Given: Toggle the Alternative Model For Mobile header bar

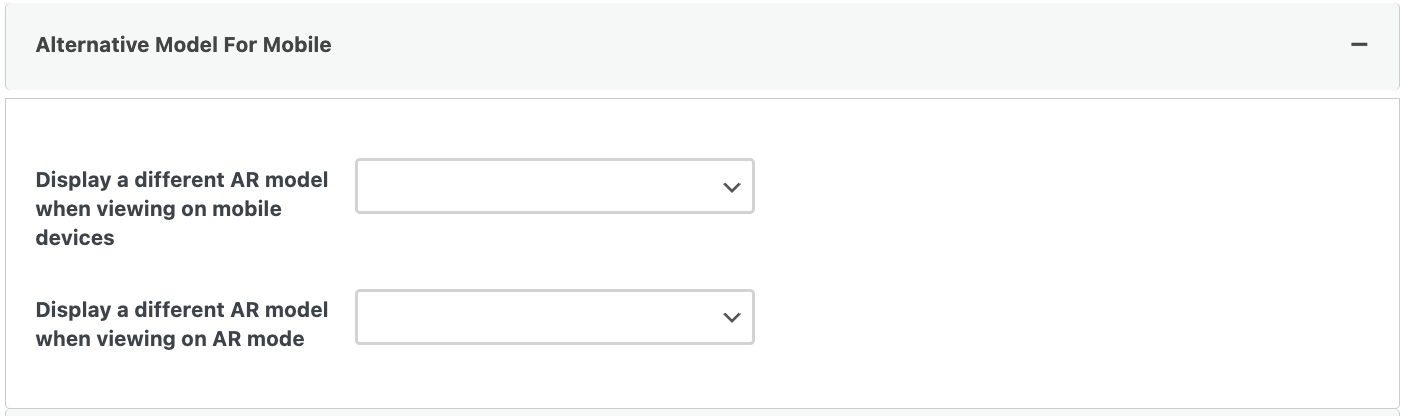Looking at the screenshot, I should click(700, 45).
